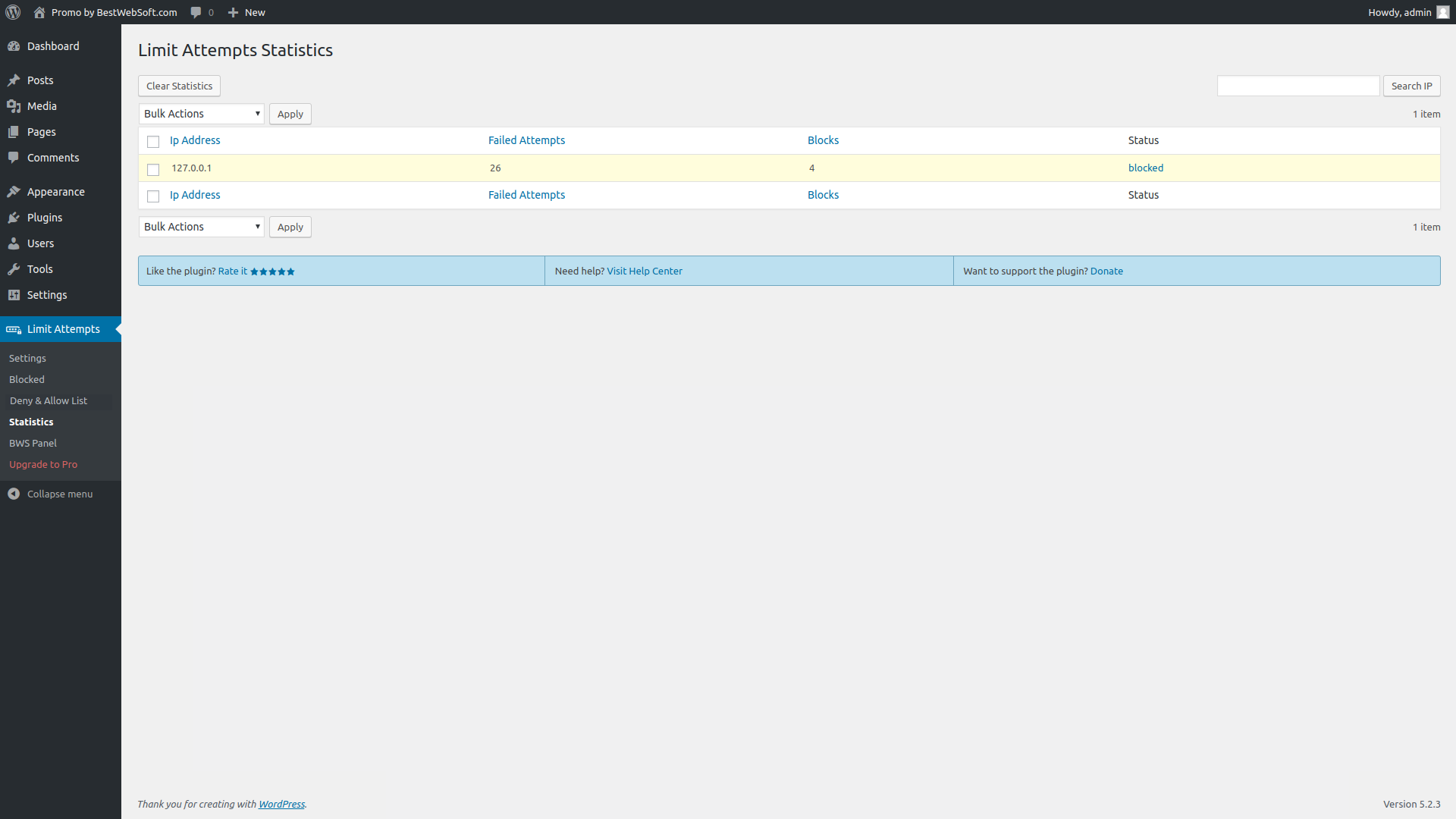Click the Plugins plug icon
The width and height of the screenshot is (1456, 819).
[14, 218]
